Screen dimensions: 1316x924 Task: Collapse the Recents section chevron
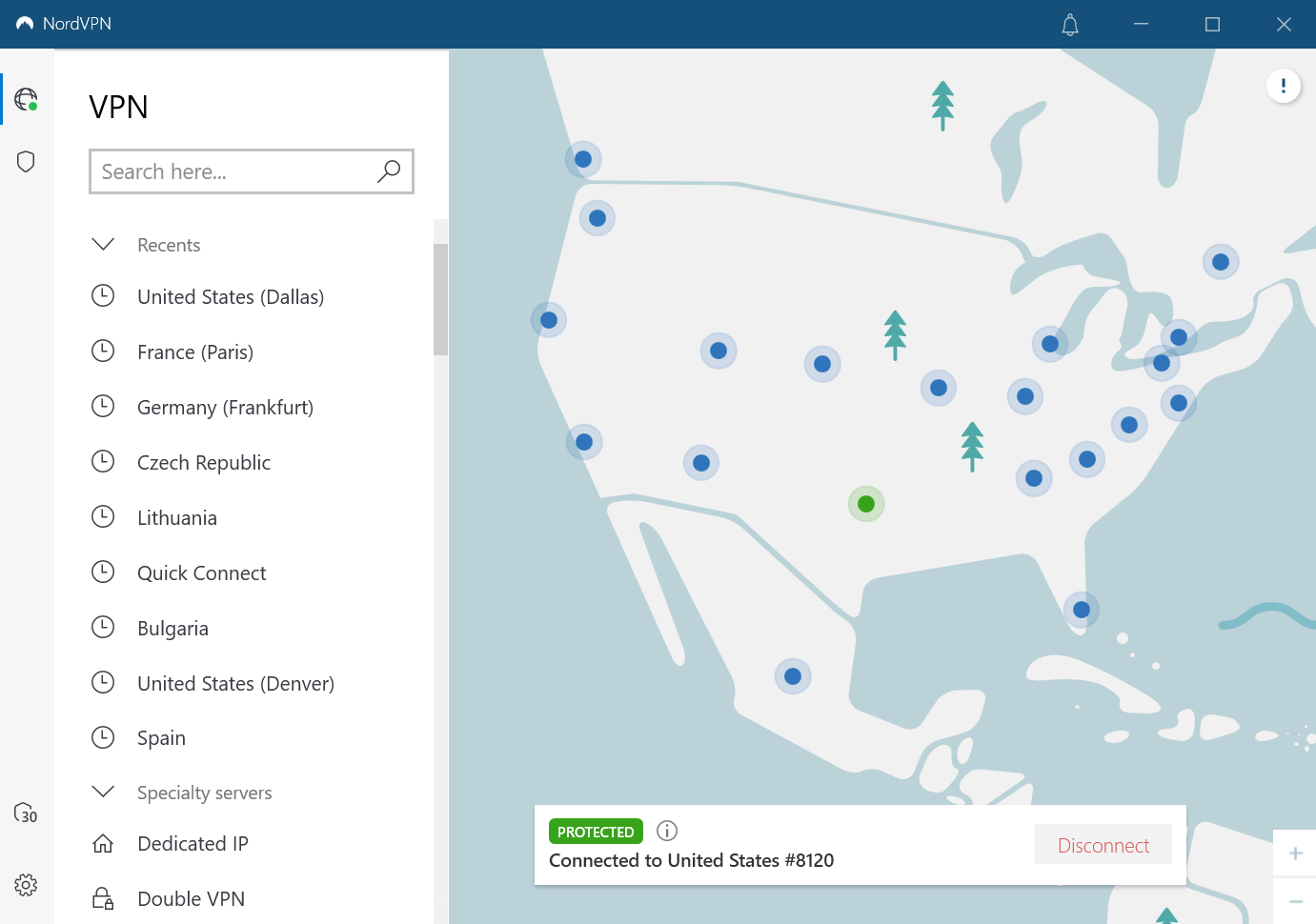pyautogui.click(x=103, y=244)
